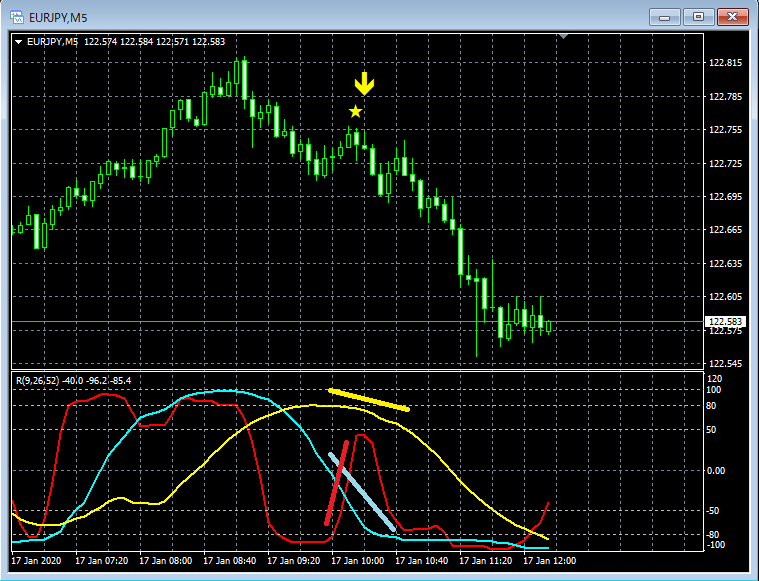Click the 17 Jan 2020 time axis label

coord(36,561)
